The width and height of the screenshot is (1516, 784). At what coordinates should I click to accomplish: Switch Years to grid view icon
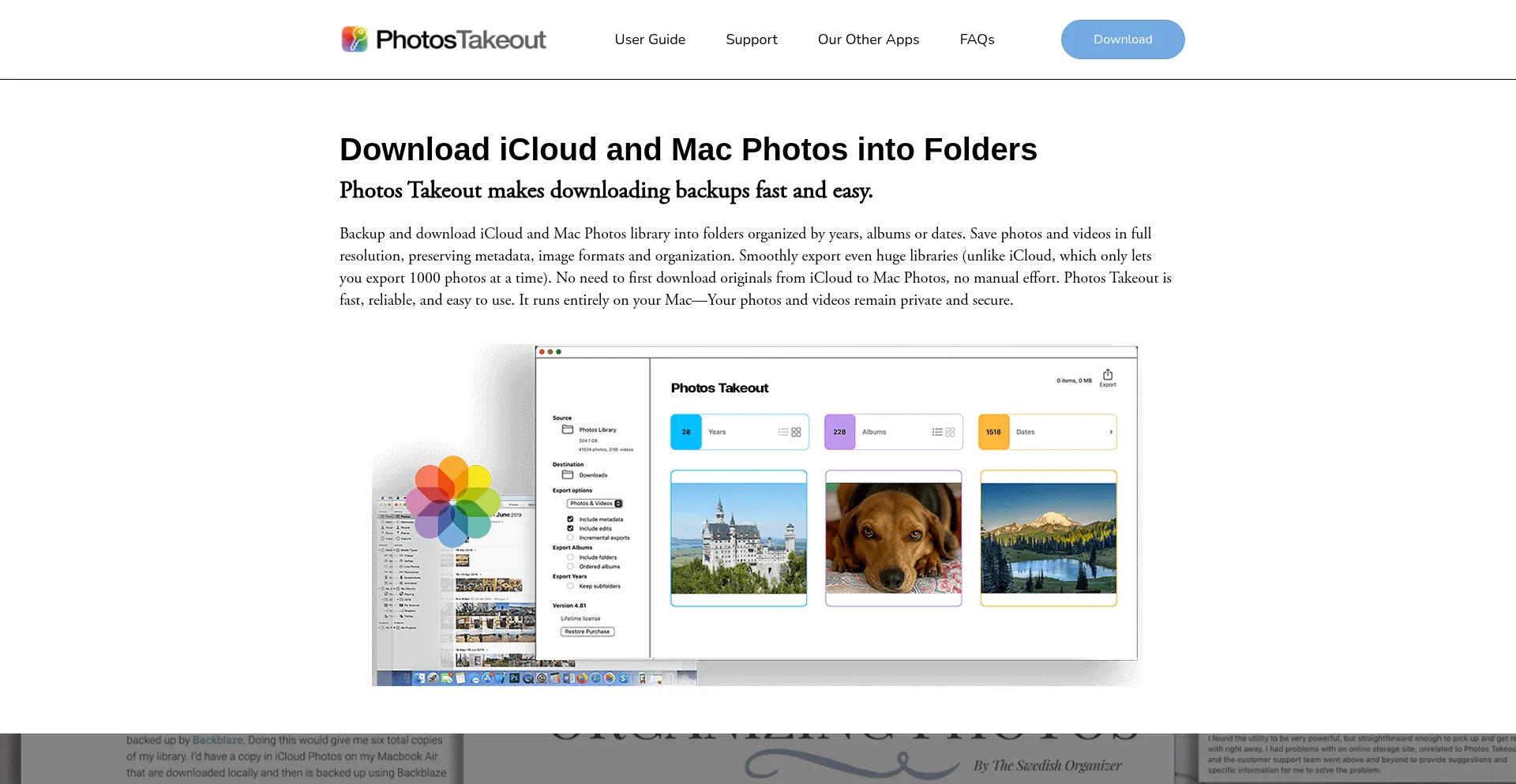pyautogui.click(x=796, y=432)
